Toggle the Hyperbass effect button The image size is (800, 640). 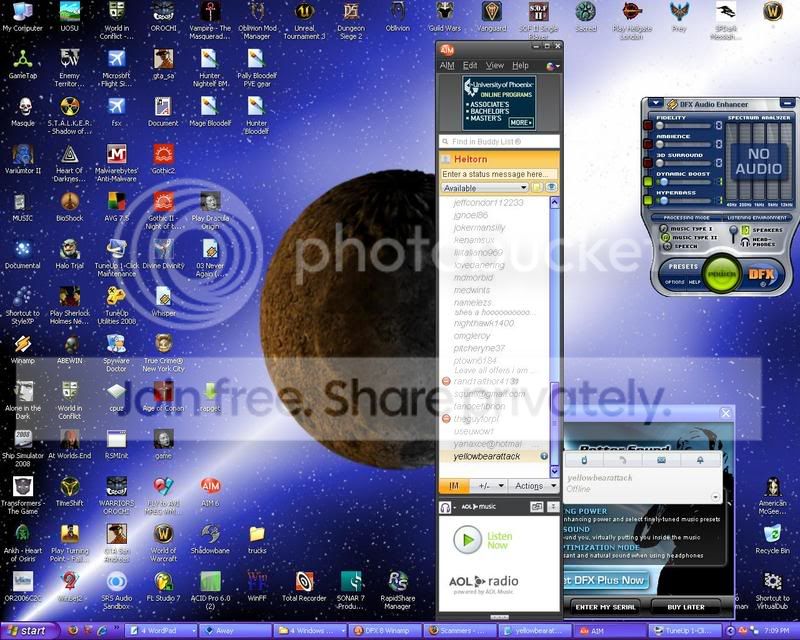(x=648, y=200)
